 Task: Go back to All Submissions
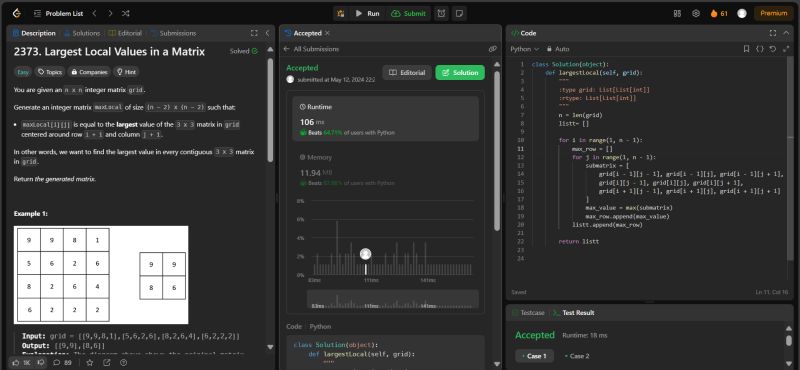[x=311, y=49]
